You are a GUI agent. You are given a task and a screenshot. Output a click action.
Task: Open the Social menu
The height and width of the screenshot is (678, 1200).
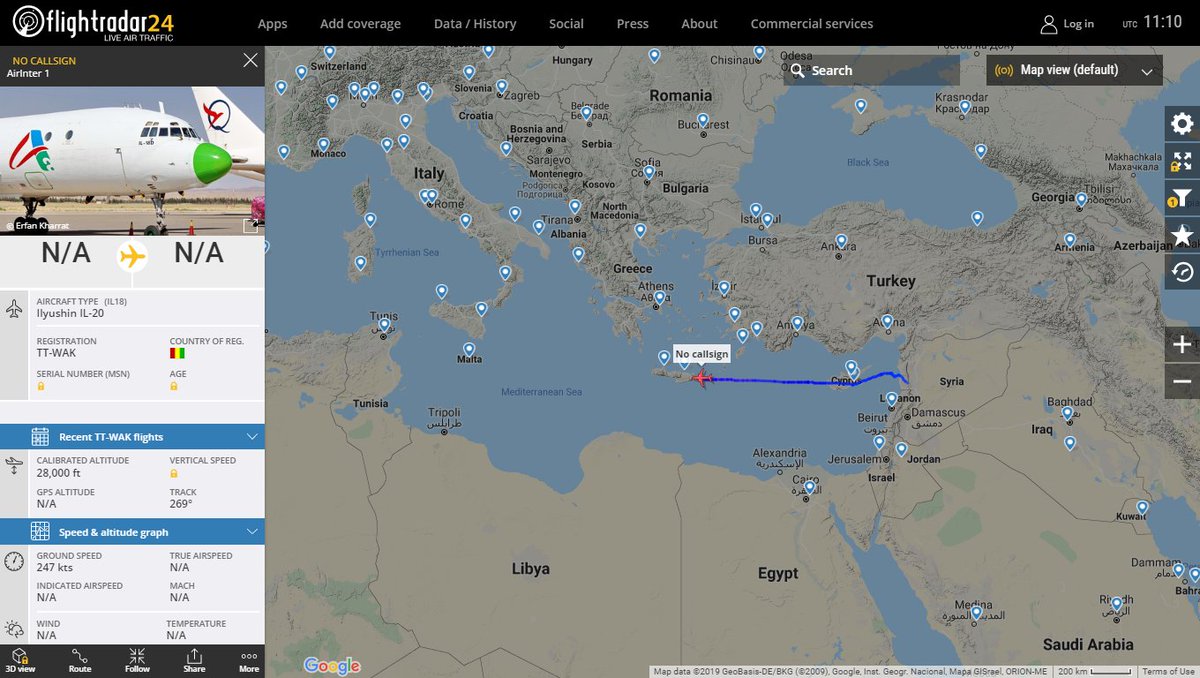(566, 24)
